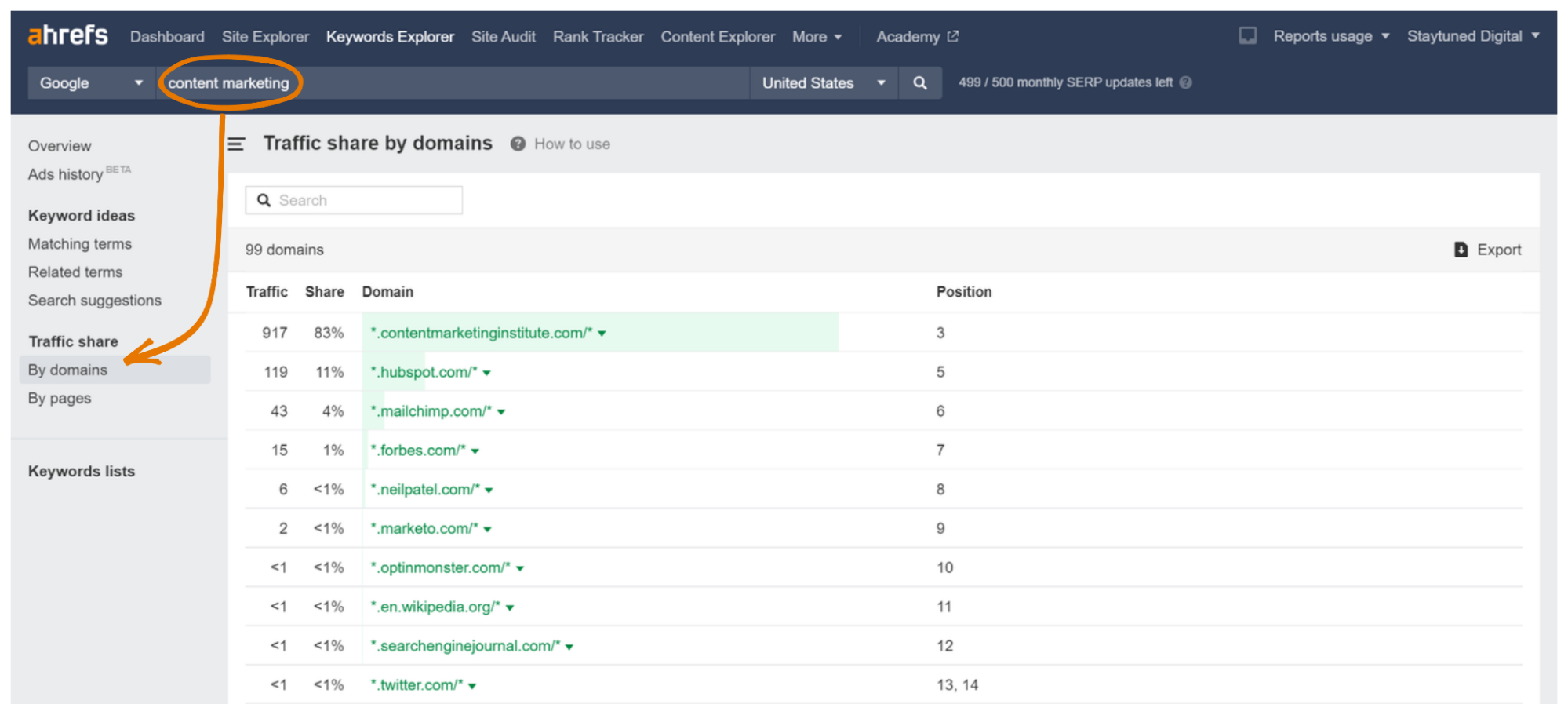This screenshot has height=715, width=1568.
Task: Open Site Explorer
Action: coord(265,37)
